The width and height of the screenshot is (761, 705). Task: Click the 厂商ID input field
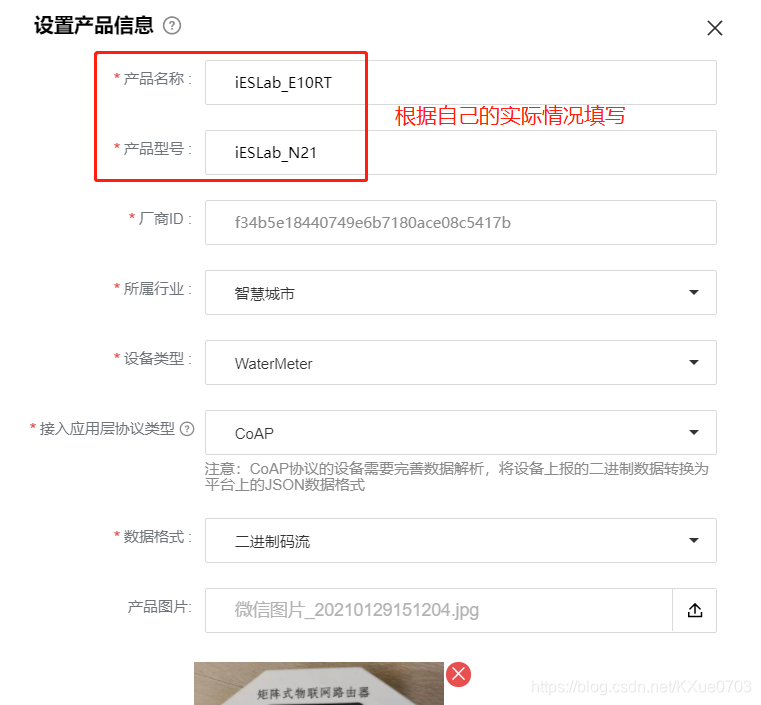[x=461, y=222]
